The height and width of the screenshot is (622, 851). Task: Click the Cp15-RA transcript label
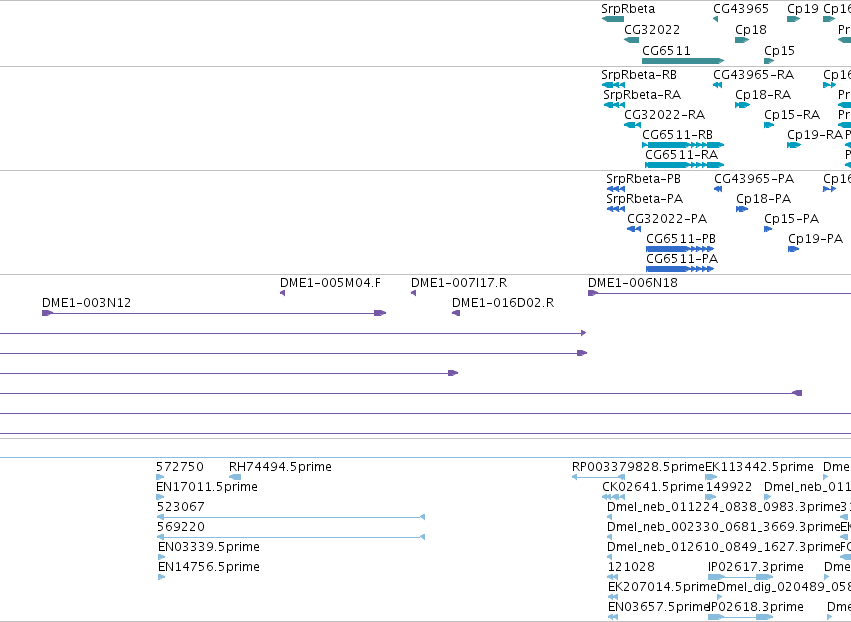(x=792, y=115)
